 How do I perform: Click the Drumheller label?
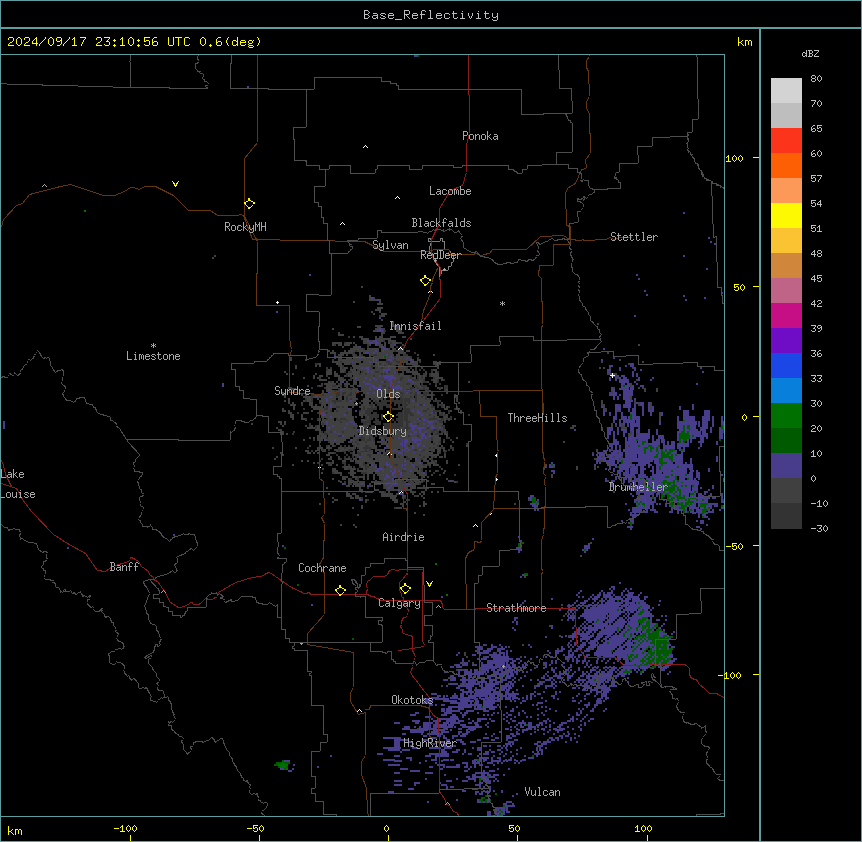tap(638, 487)
